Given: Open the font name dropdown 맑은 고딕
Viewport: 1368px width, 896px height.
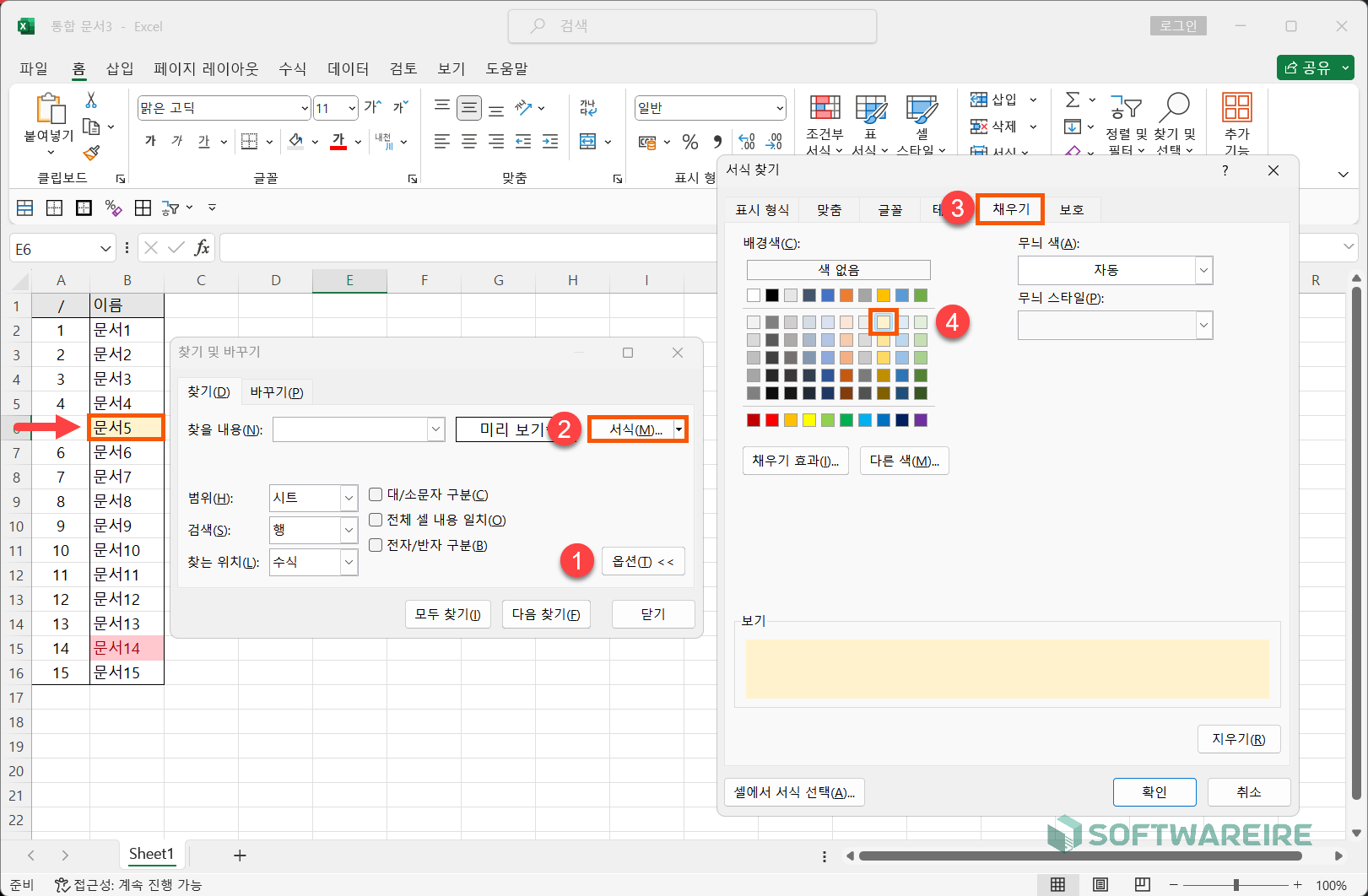Looking at the screenshot, I should pyautogui.click(x=305, y=108).
